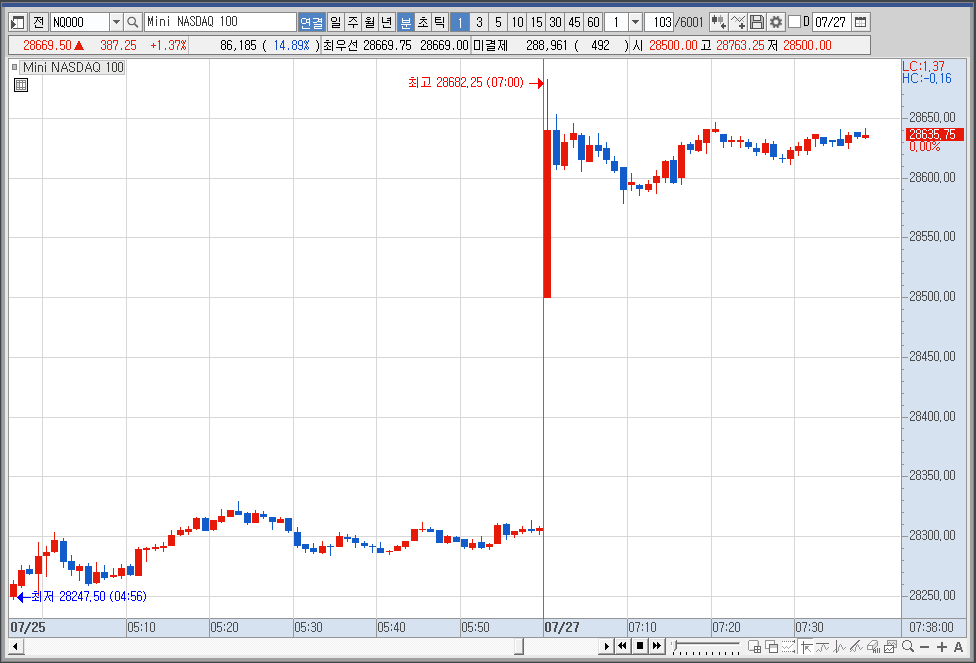Select the 45-minute interval button
The height and width of the screenshot is (663, 976).
pyautogui.click(x=575, y=22)
